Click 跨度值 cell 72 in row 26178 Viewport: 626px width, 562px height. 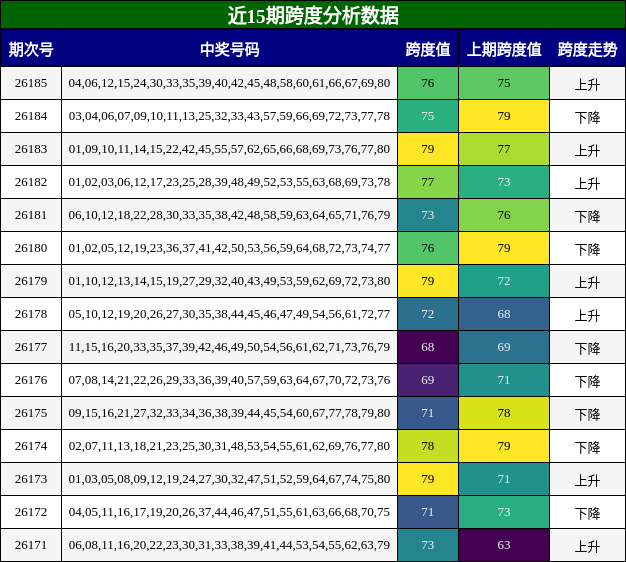coord(428,314)
